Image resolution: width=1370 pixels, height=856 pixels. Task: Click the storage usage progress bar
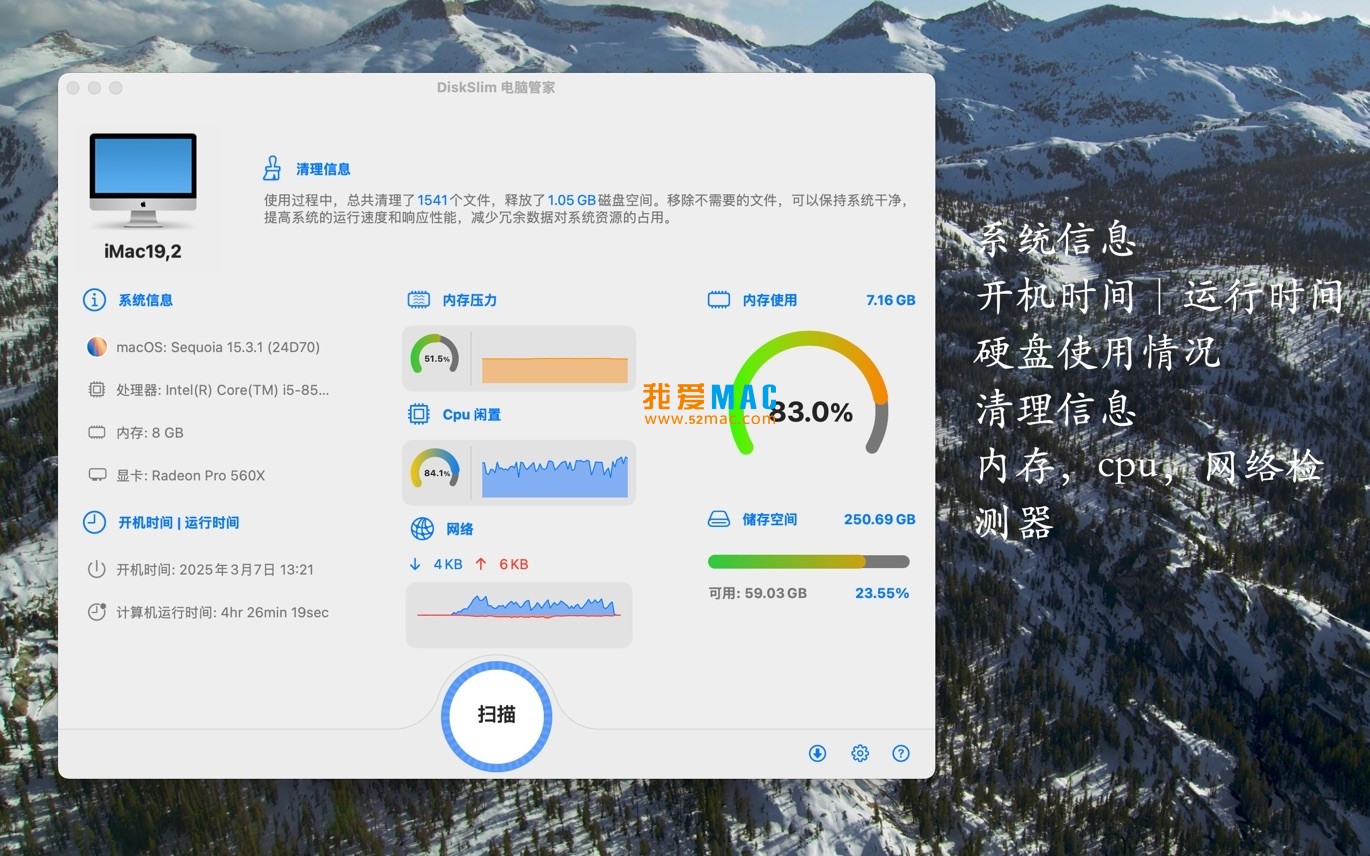point(808,562)
